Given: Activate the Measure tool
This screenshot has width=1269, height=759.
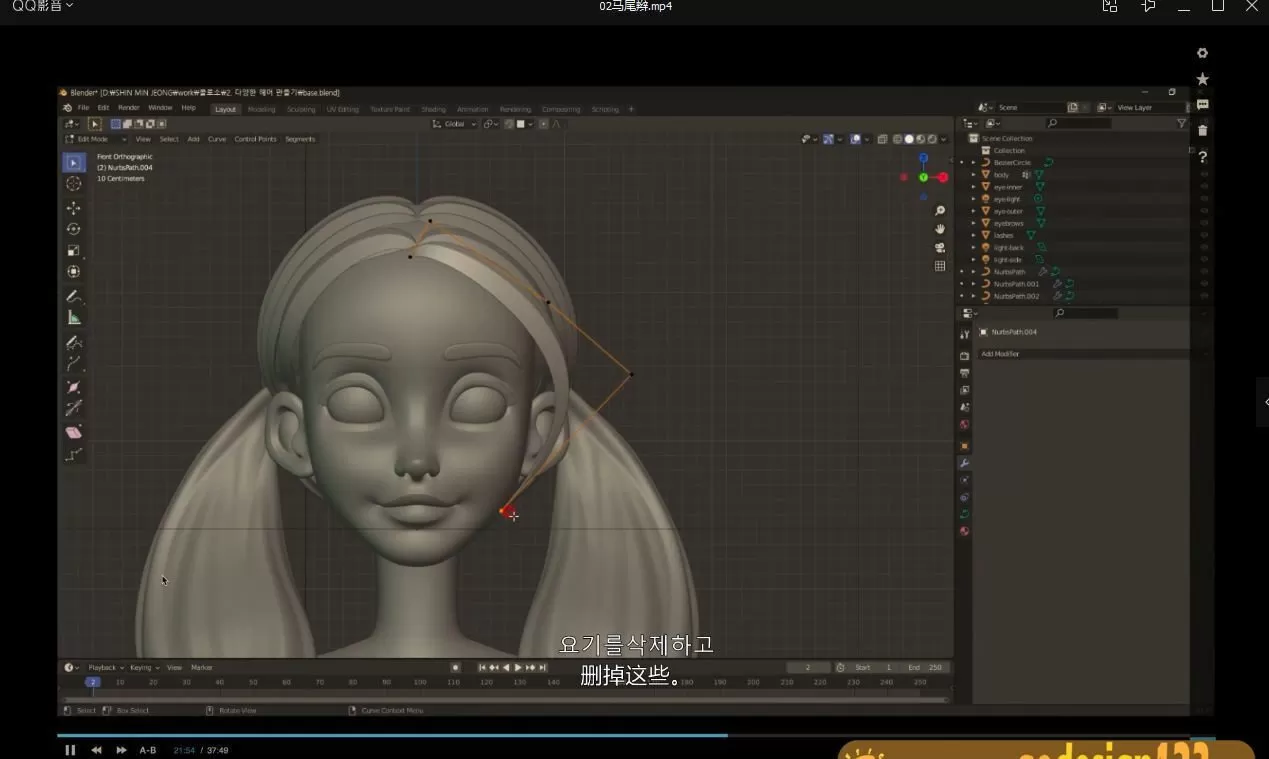Looking at the screenshot, I should point(73,317).
